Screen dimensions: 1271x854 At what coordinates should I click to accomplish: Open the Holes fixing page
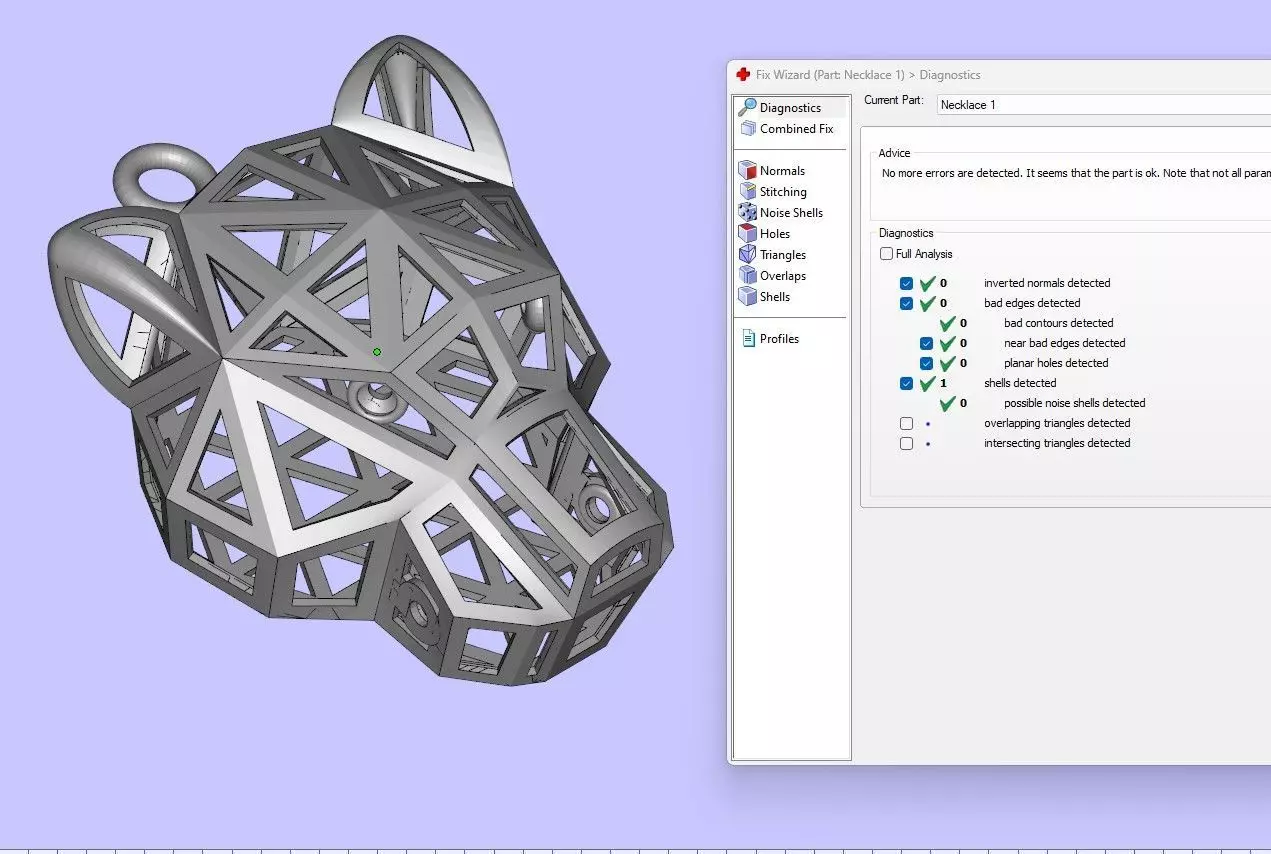pyautogui.click(x=775, y=234)
